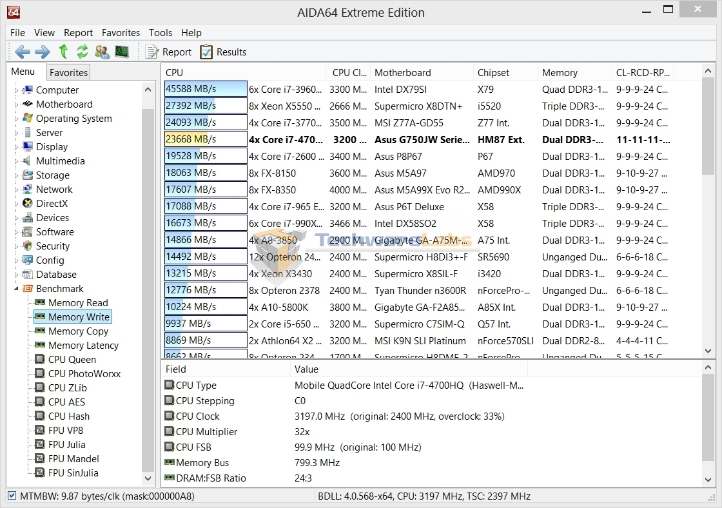Screen dimensions: 722x508
Task: Open the users manager toolbar icon
Action: pyautogui.click(x=102, y=52)
